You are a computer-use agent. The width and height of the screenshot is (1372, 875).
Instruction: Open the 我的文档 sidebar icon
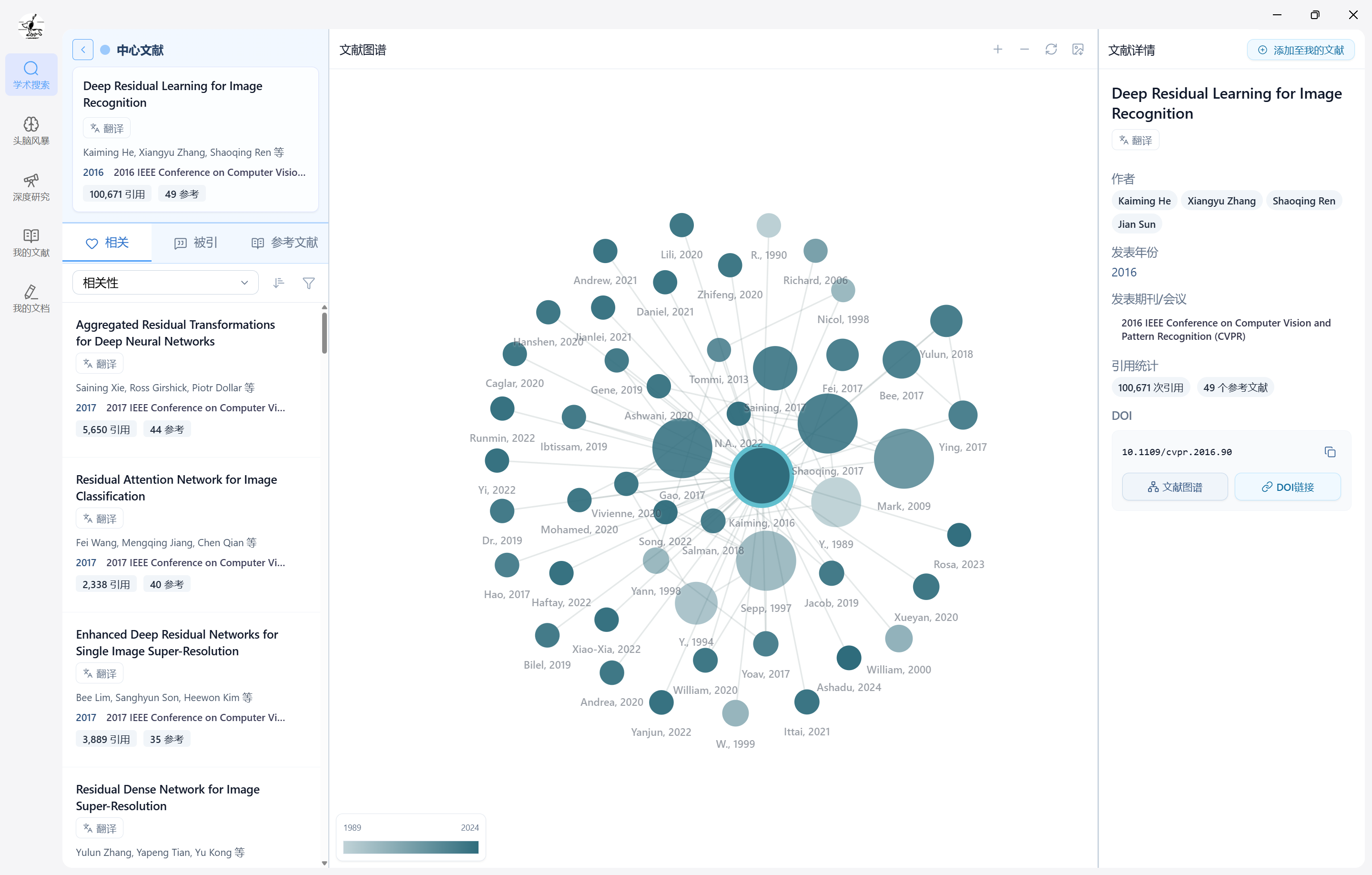(31, 298)
